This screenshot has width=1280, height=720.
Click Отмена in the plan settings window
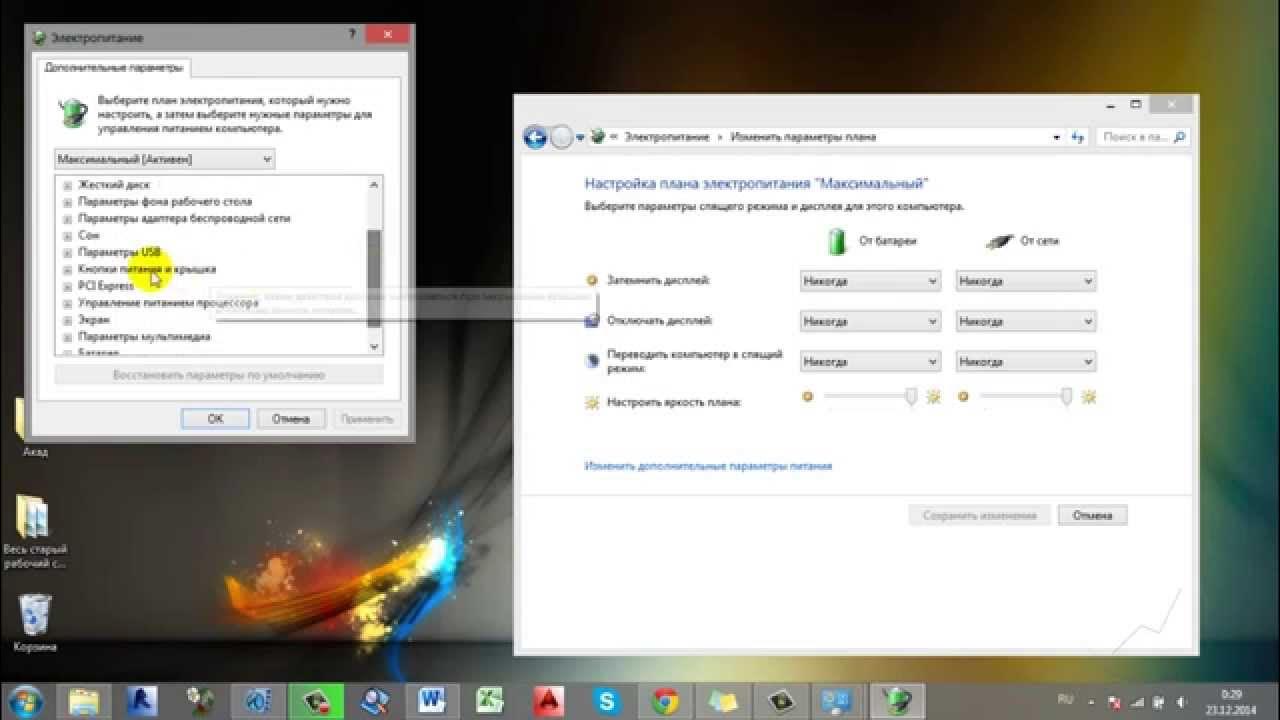point(1092,516)
